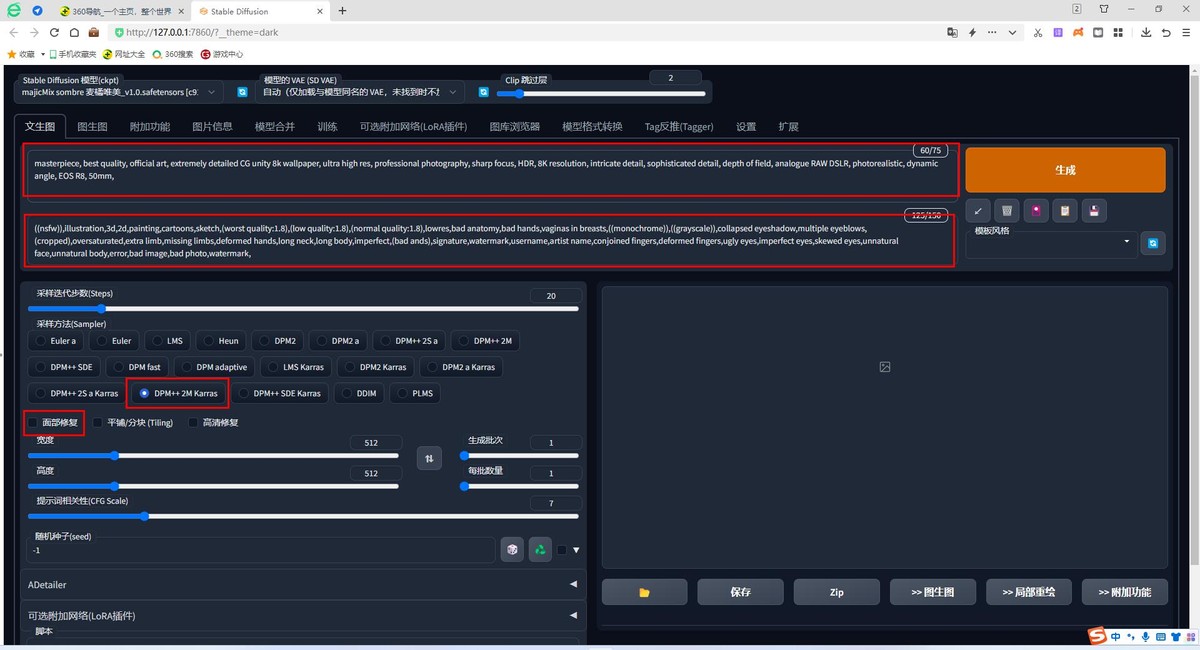Click the trash icon to clear prompts
The height and width of the screenshot is (650, 1200).
pyautogui.click(x=1007, y=210)
